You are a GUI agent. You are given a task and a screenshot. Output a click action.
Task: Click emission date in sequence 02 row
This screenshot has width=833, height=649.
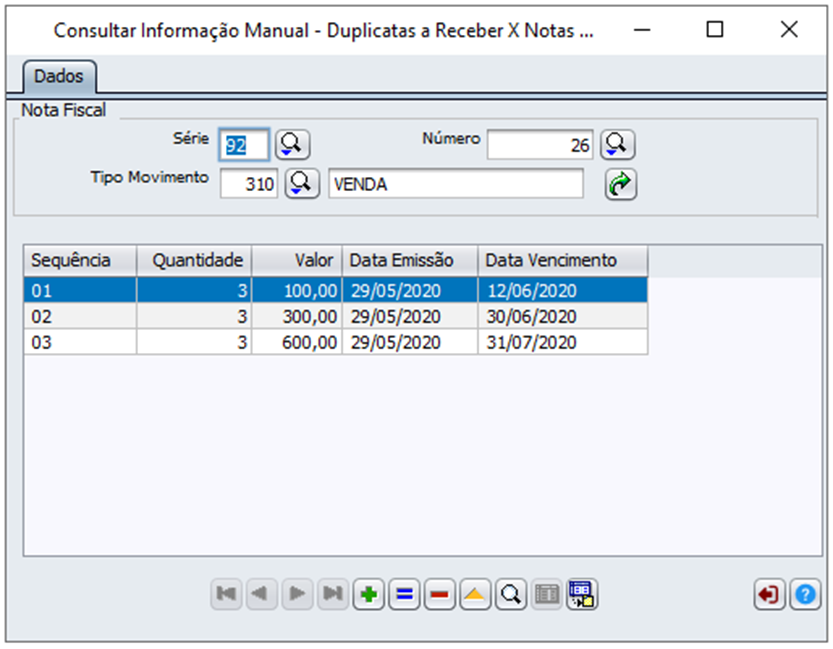410,317
